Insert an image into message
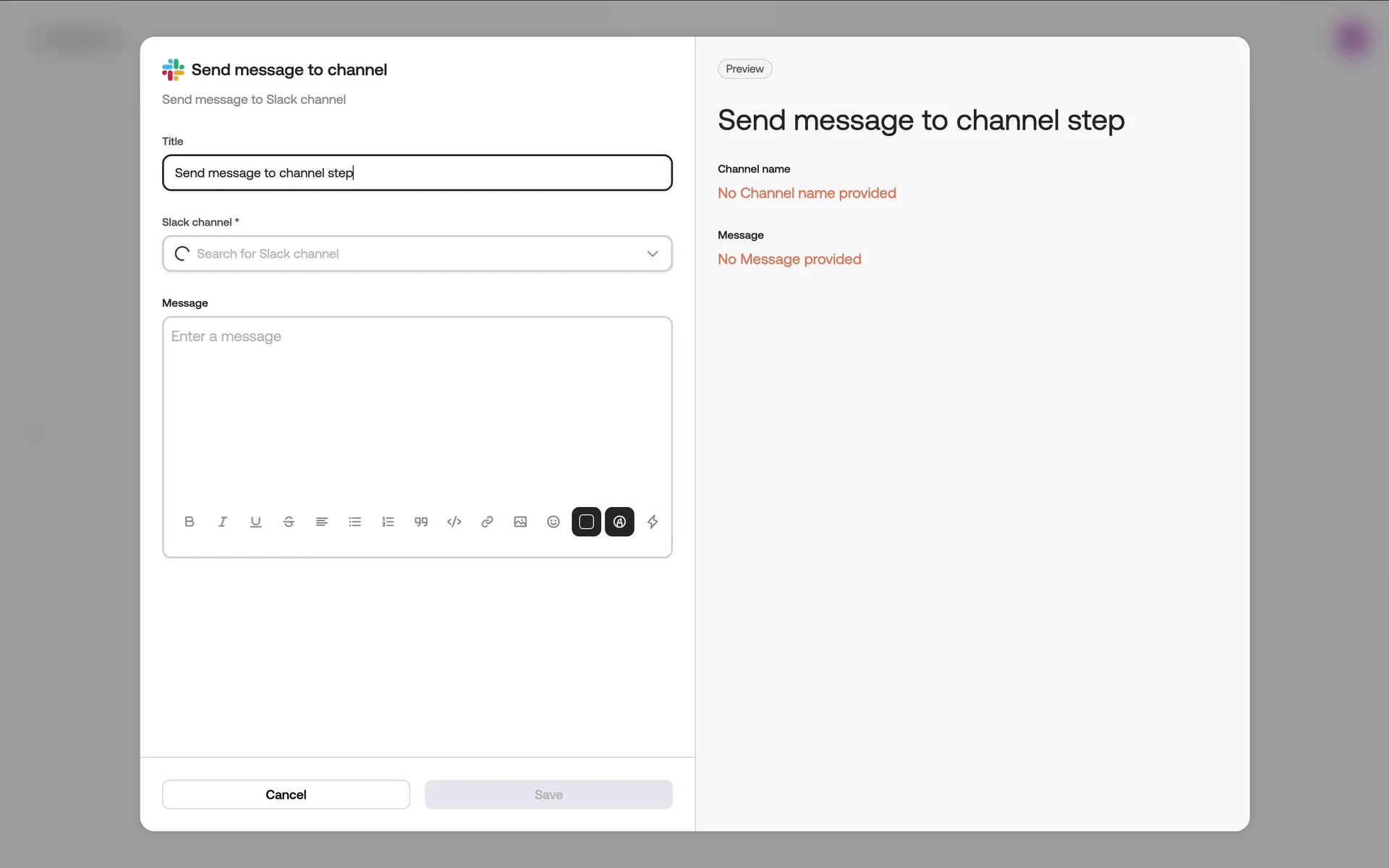Image resolution: width=1389 pixels, height=868 pixels. pos(520,522)
